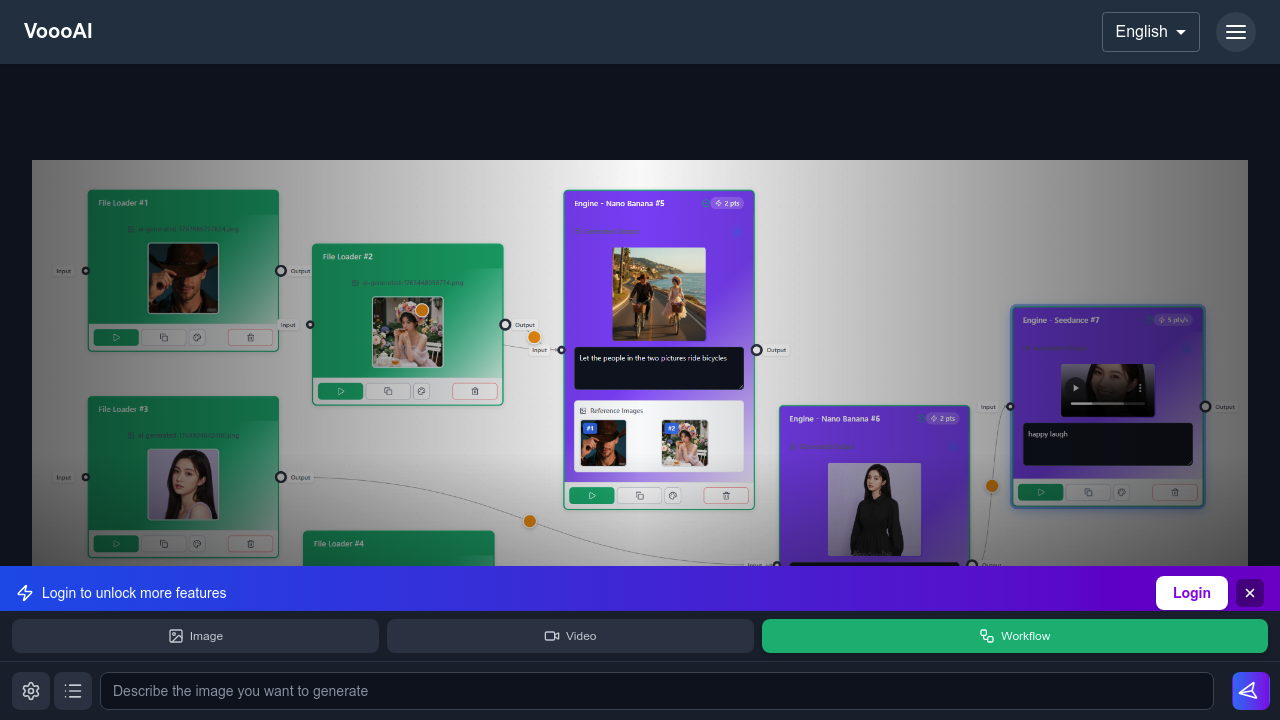This screenshot has height=720, width=1280.
Task: Switch to the Video tab
Action: pyautogui.click(x=570, y=635)
